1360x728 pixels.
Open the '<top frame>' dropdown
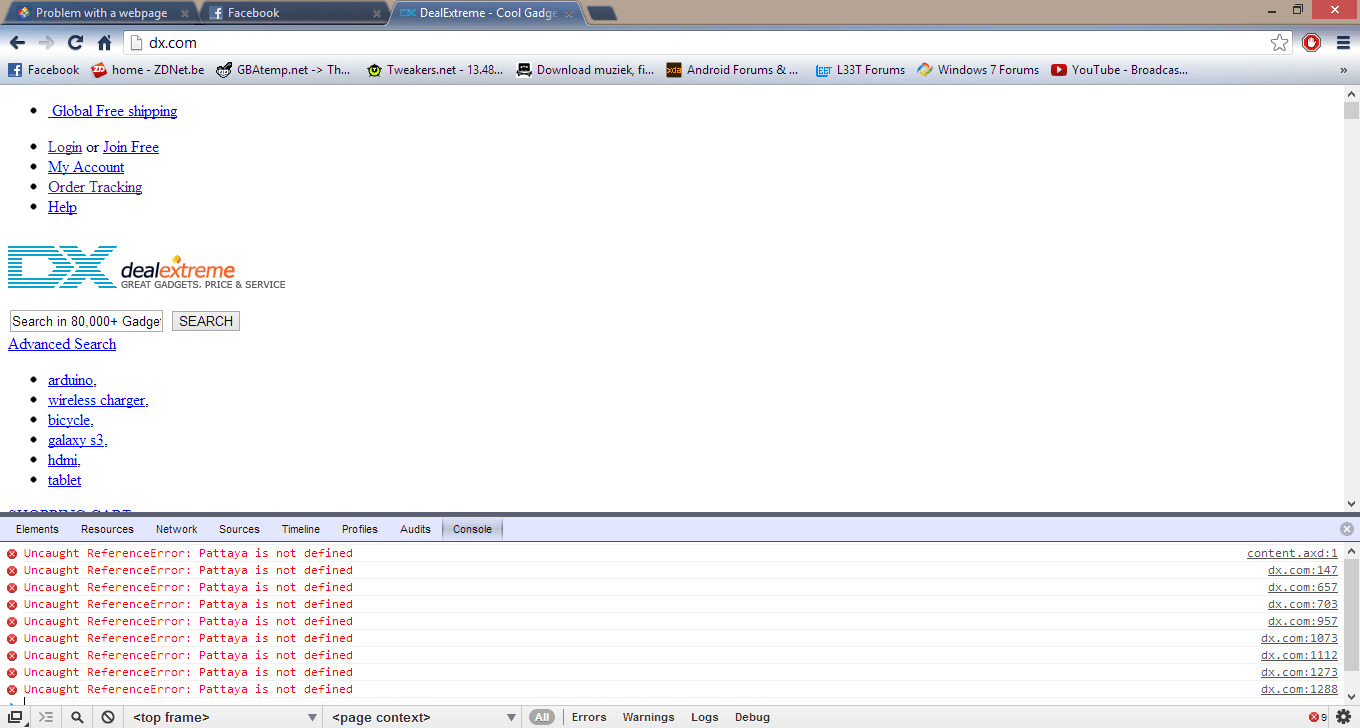(224, 717)
